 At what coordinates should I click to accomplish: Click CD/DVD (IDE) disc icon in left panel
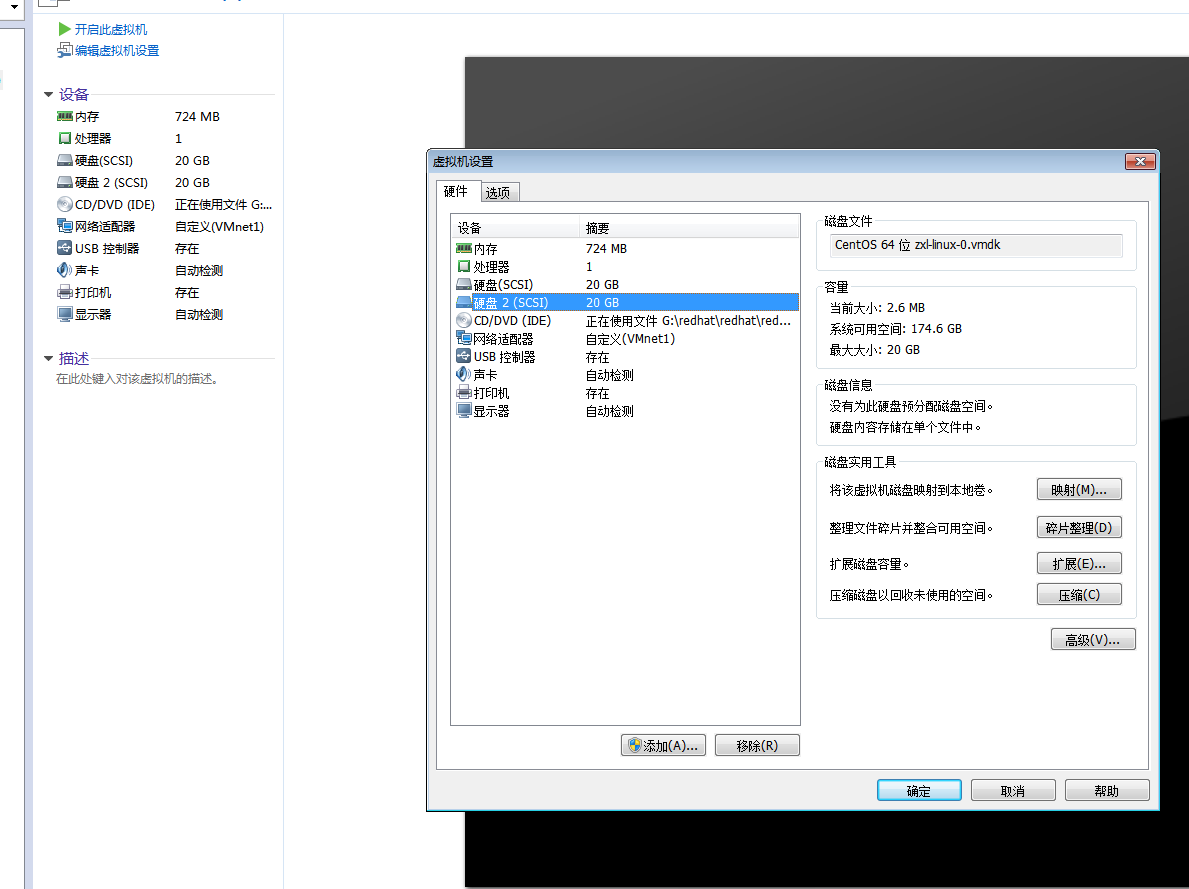click(x=64, y=204)
